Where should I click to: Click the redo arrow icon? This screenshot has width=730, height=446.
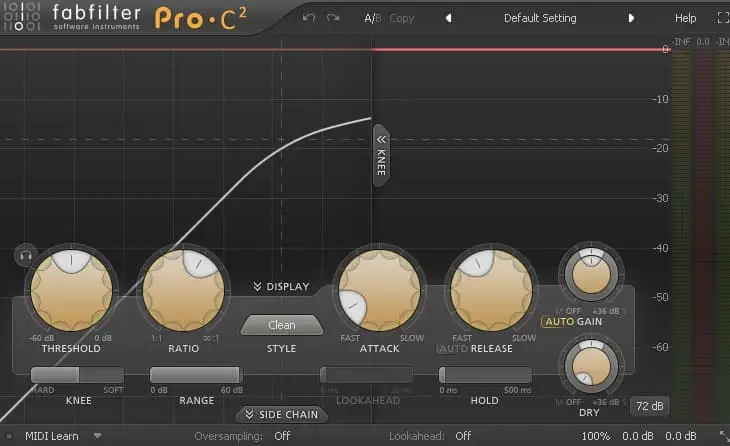332,18
